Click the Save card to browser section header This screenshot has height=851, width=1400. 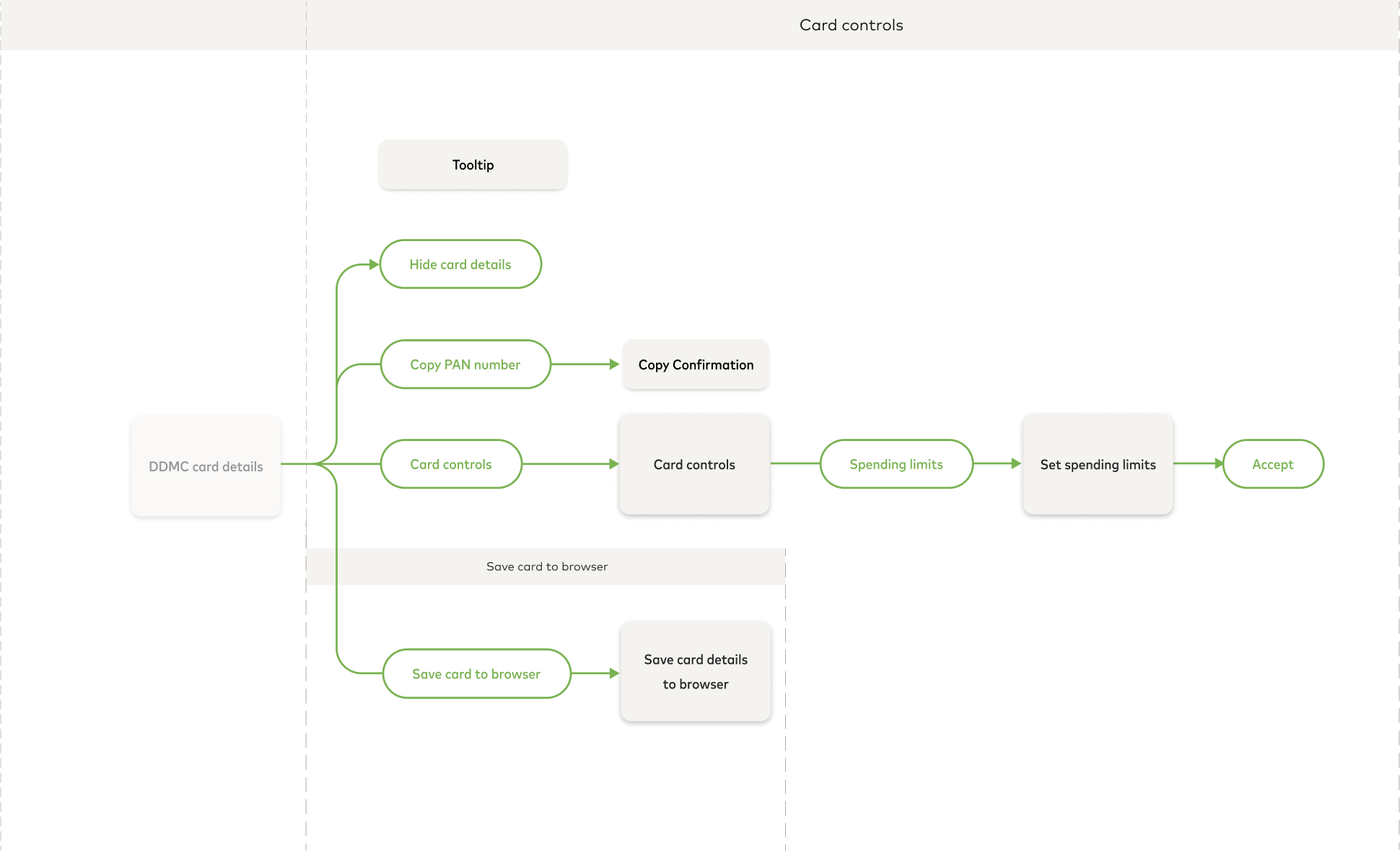tap(546, 567)
